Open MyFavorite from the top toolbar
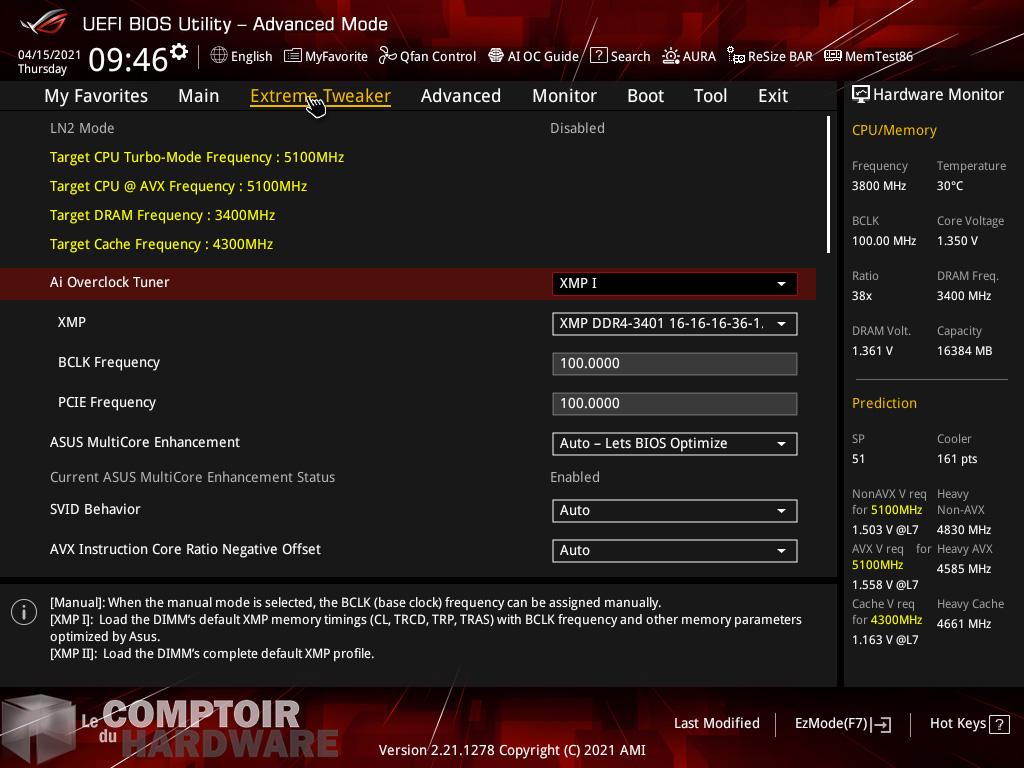This screenshot has width=1024, height=768. pyautogui.click(x=326, y=56)
